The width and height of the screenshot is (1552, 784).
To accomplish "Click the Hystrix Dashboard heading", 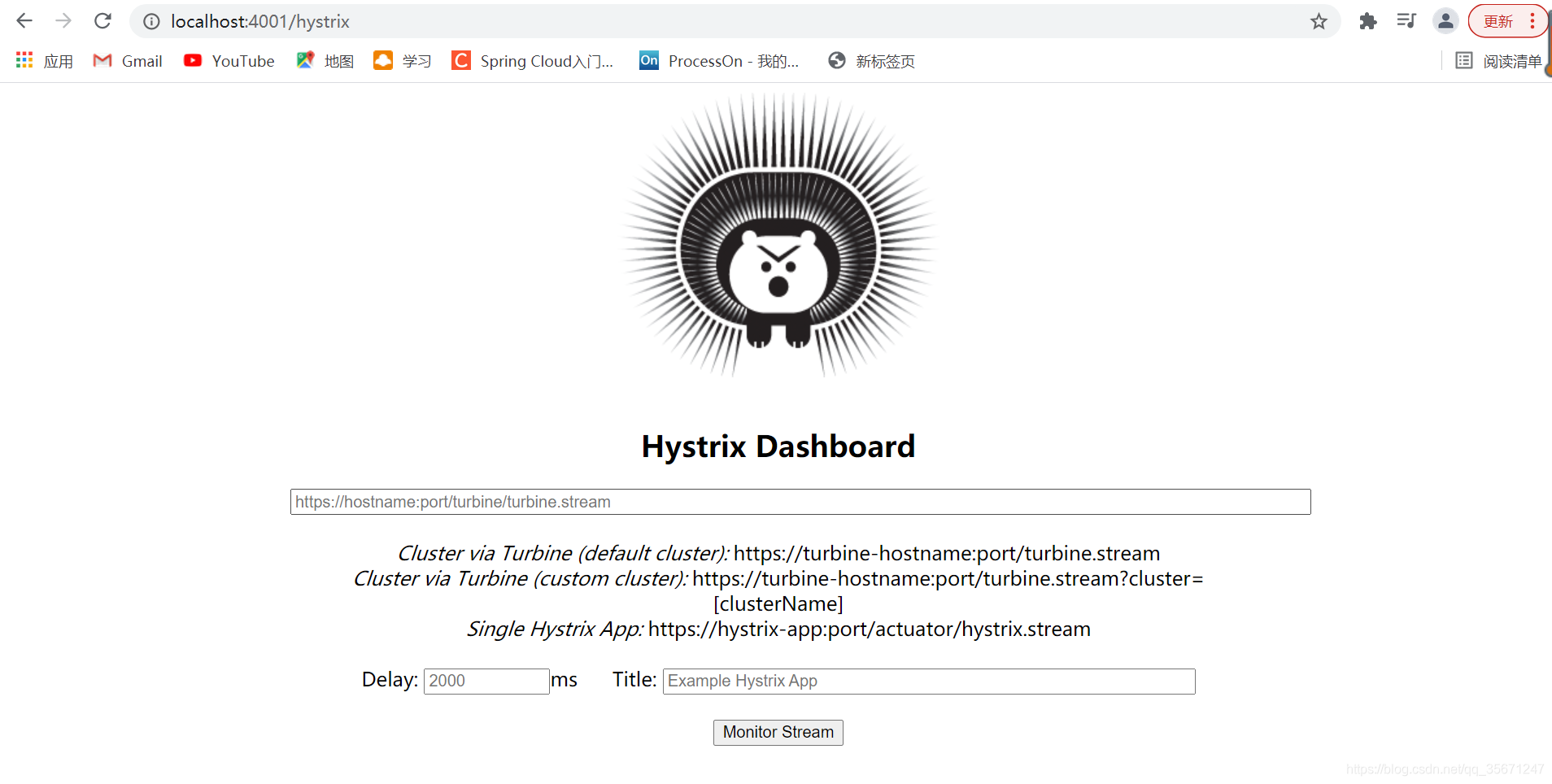I will pos(778,446).
